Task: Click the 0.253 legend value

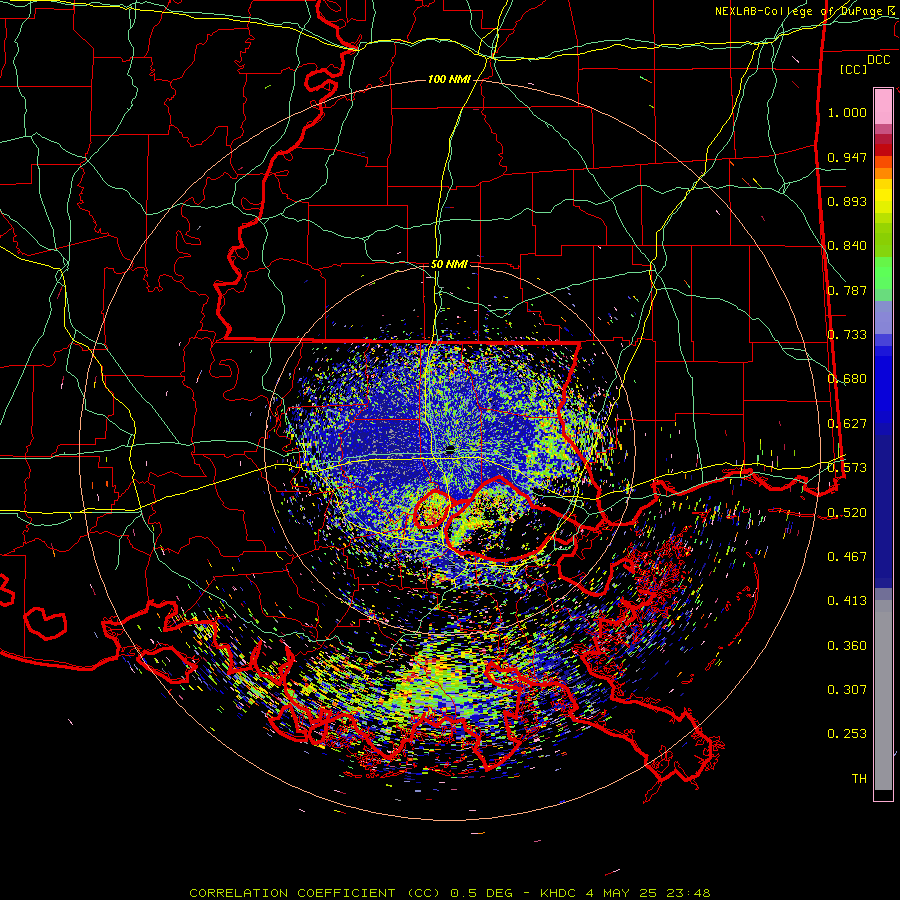Action: 847,734
